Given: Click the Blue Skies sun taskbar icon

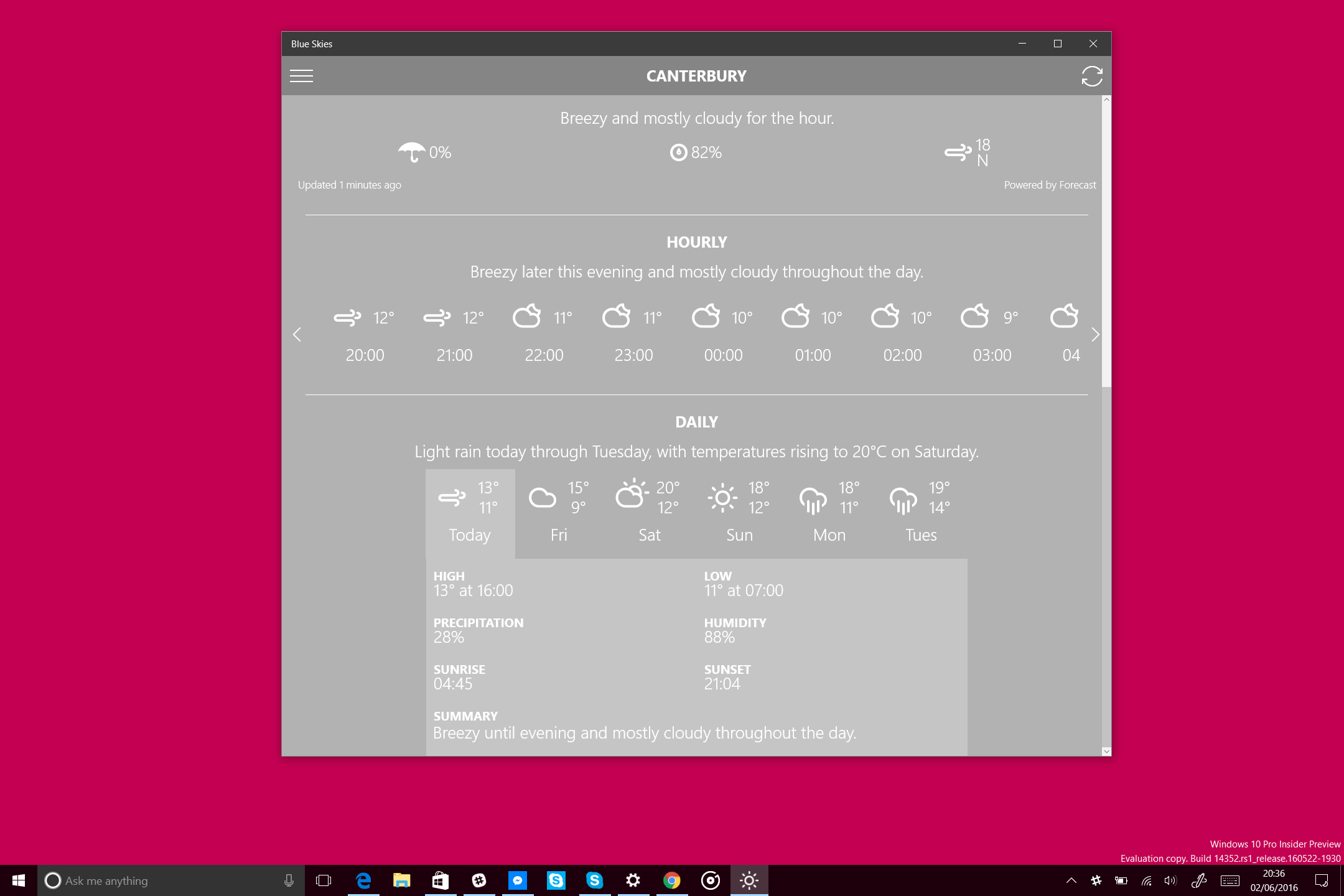Looking at the screenshot, I should point(749,880).
